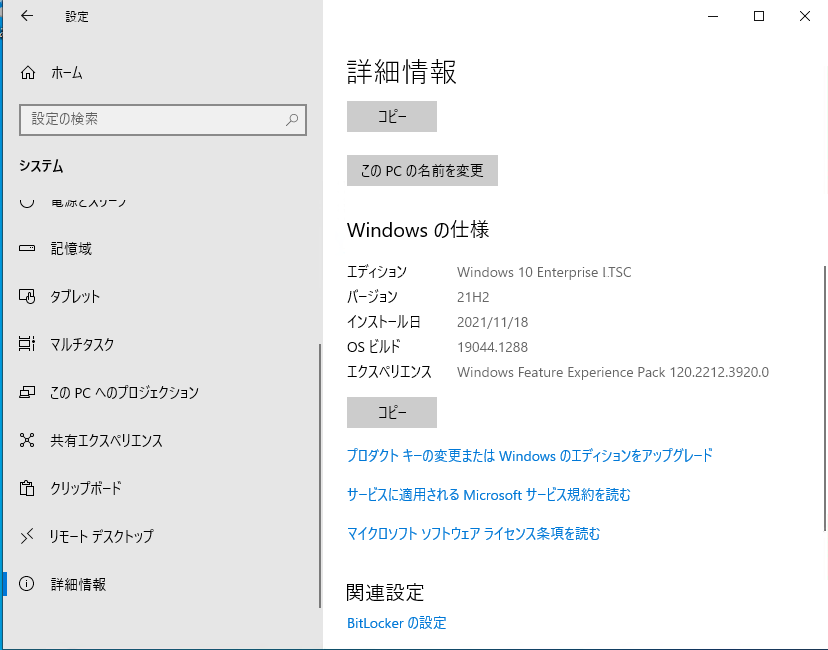The image size is (828, 650).
Task: Click the システム section label
Action: 41,166
